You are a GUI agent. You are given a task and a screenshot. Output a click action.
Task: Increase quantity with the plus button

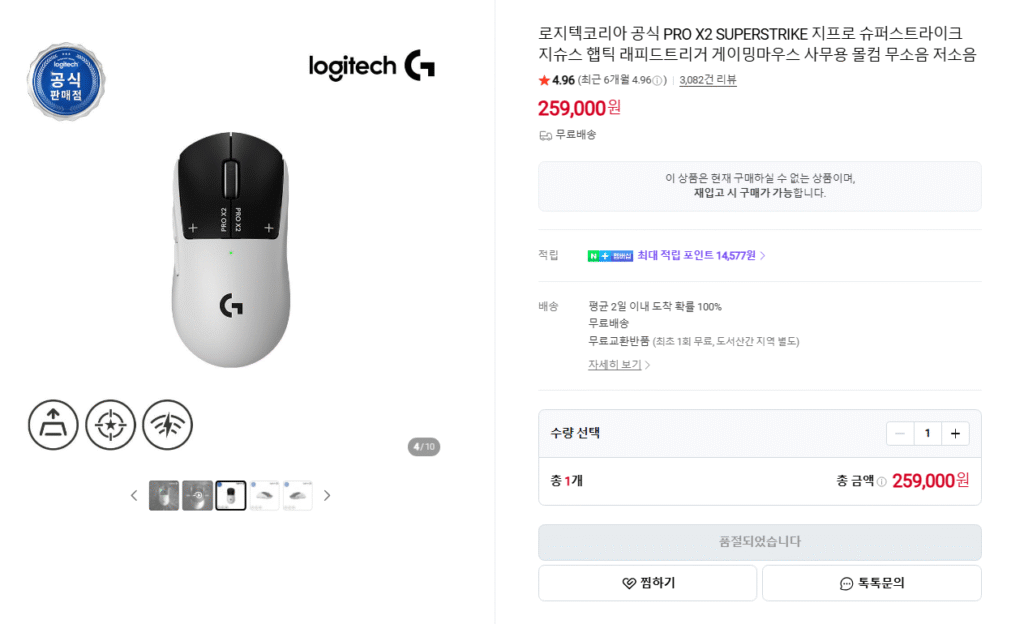(955, 433)
